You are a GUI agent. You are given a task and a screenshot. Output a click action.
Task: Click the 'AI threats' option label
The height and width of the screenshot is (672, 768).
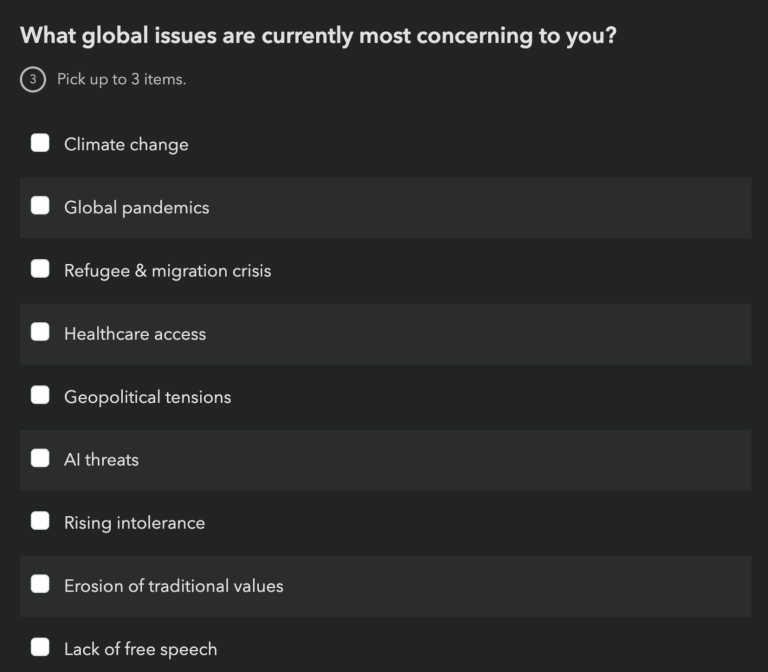101,459
